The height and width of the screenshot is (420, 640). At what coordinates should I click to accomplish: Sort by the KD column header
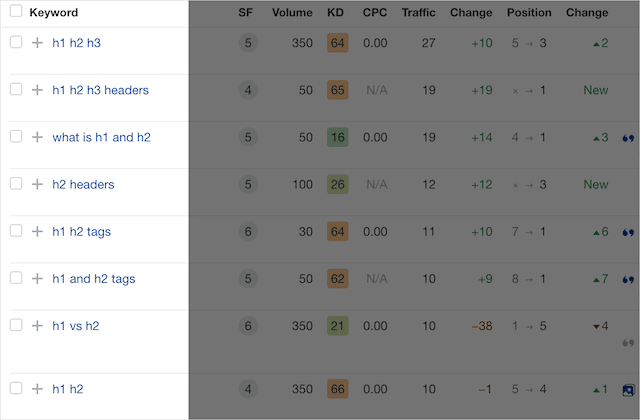tap(335, 13)
